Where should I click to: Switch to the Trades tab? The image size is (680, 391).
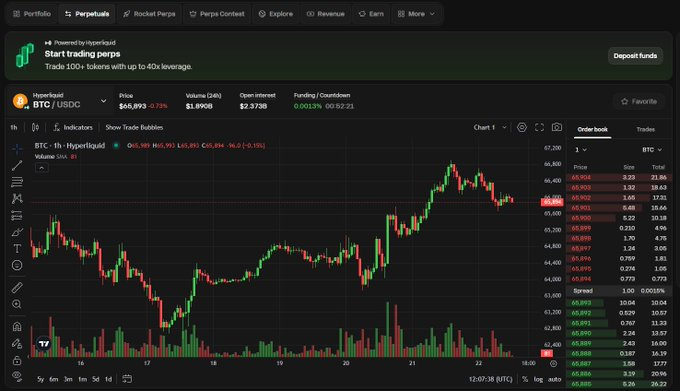pyautogui.click(x=645, y=129)
